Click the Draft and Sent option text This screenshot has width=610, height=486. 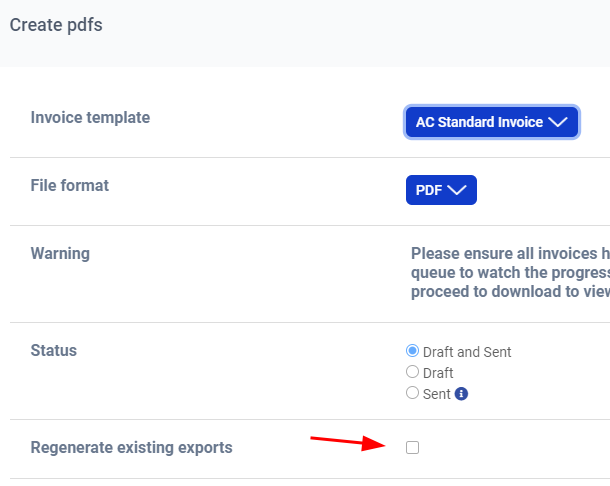coord(467,352)
